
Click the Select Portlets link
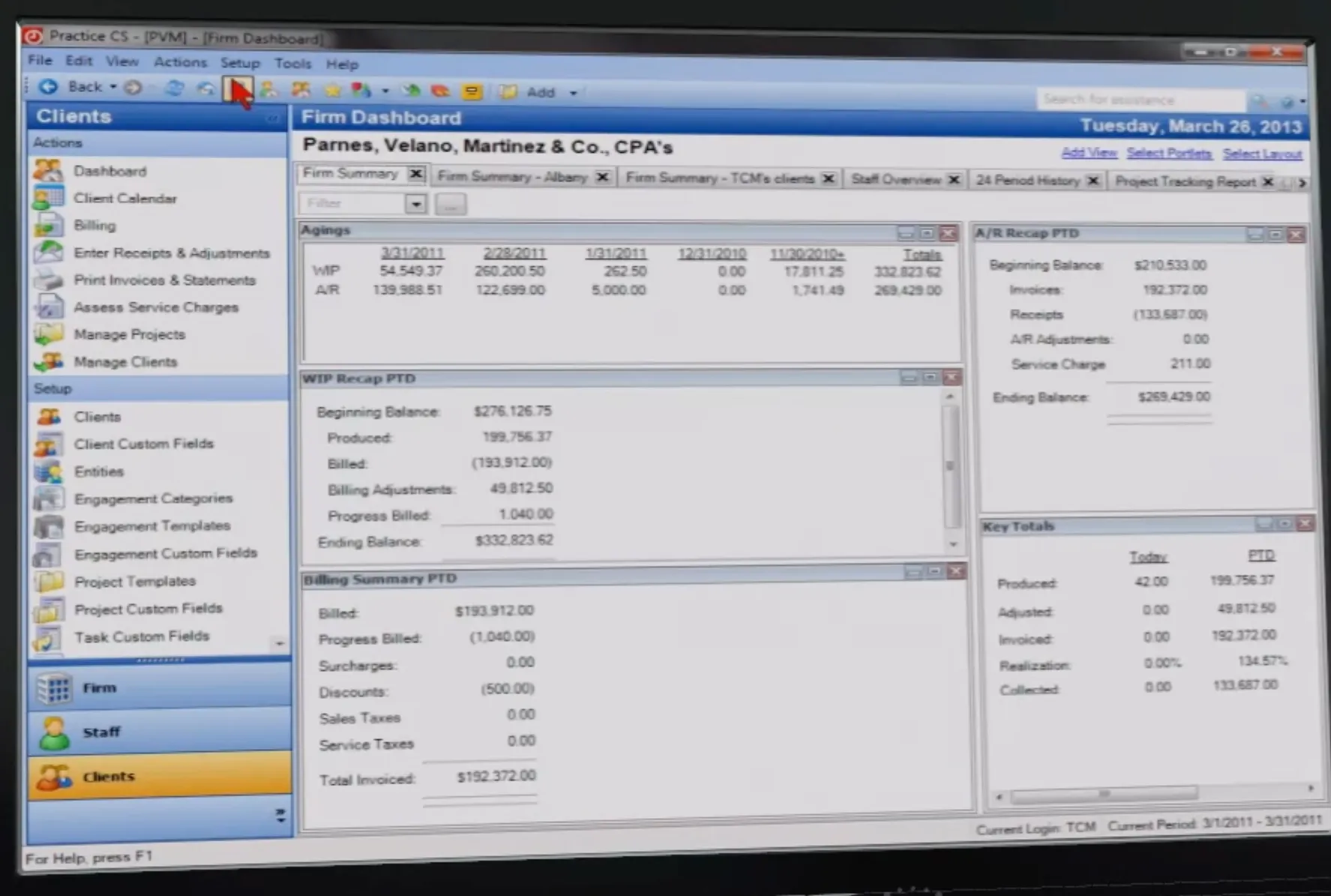pyautogui.click(x=1168, y=154)
